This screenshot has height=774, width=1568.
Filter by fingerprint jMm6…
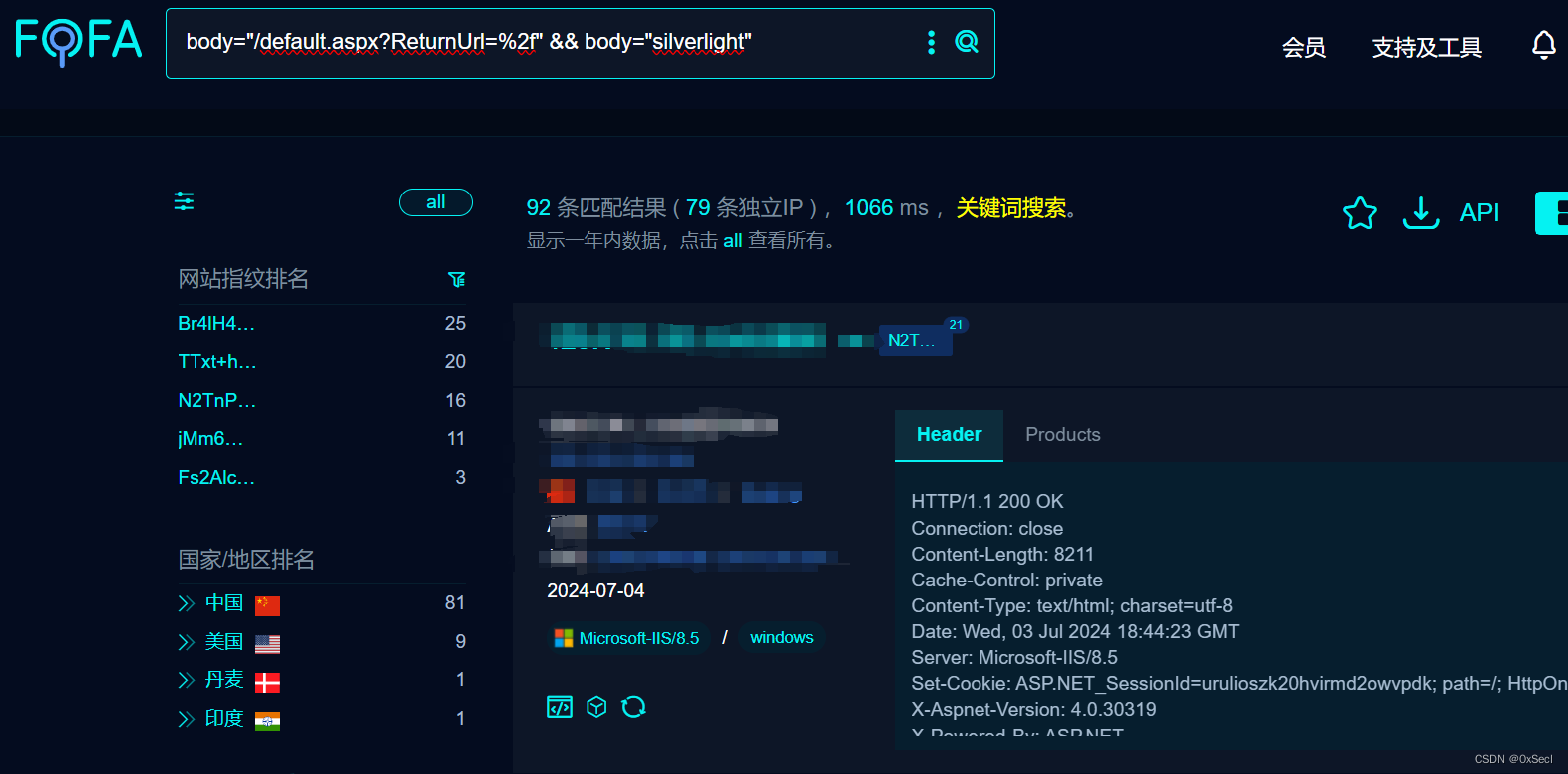pos(210,439)
